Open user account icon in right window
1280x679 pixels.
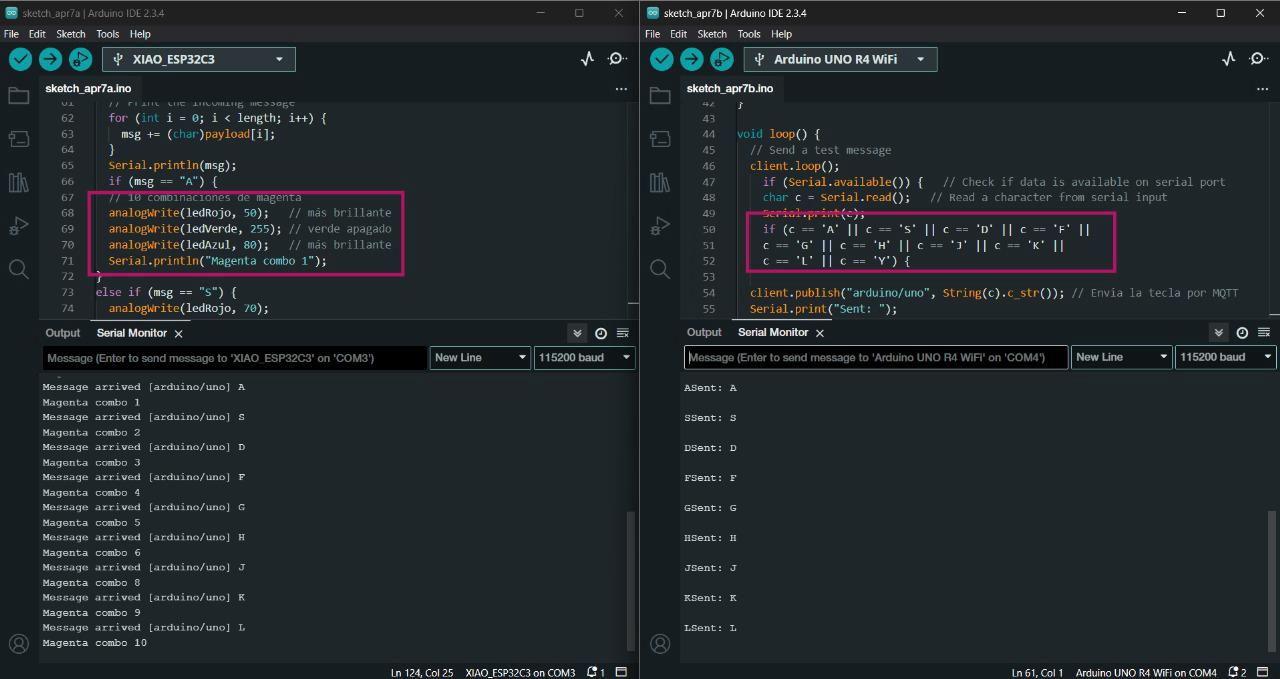(x=660, y=643)
